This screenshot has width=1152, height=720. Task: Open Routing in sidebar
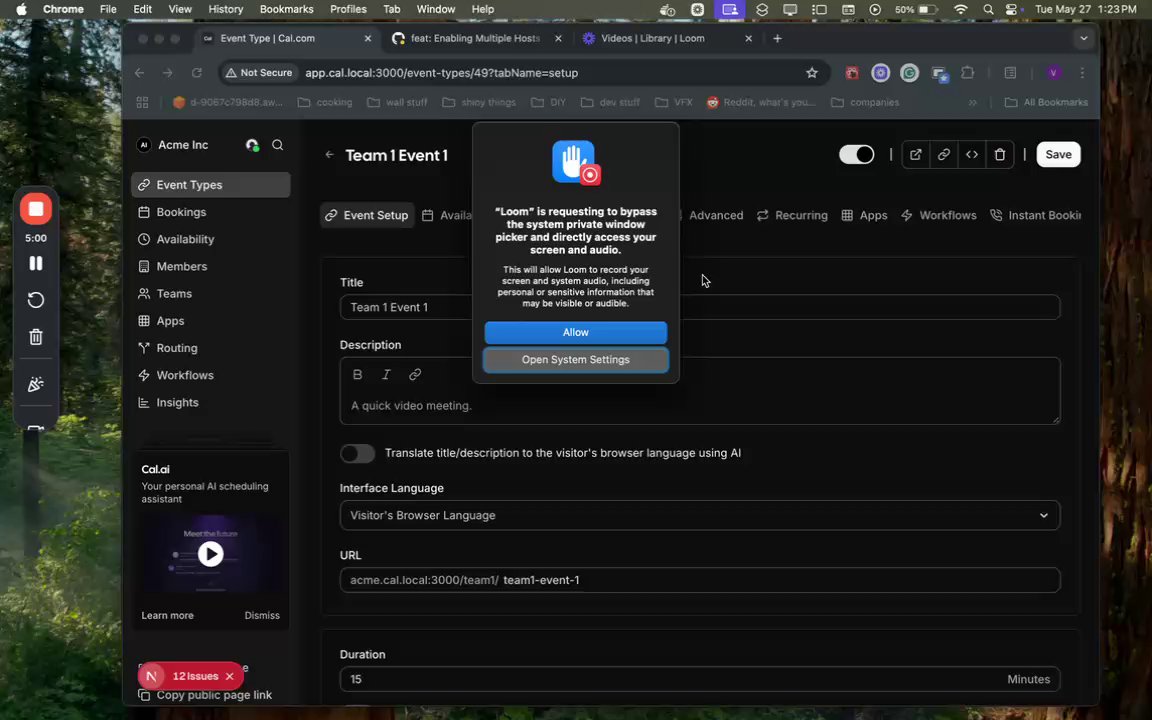pyautogui.click(x=211, y=348)
